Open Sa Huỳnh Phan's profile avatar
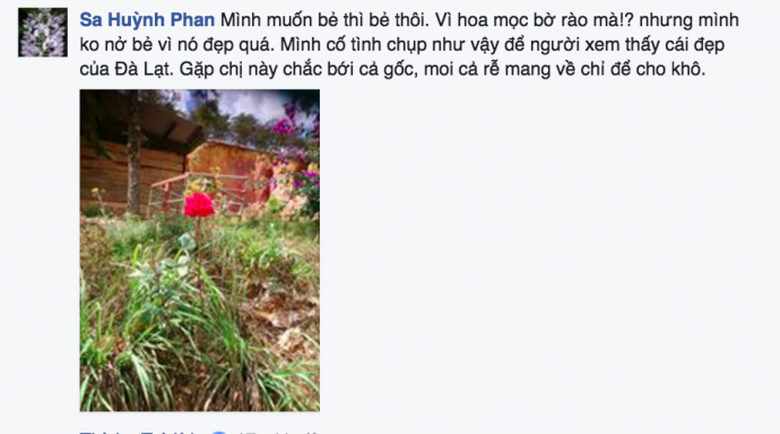Screen dimensions: 780x434 (x=43, y=32)
